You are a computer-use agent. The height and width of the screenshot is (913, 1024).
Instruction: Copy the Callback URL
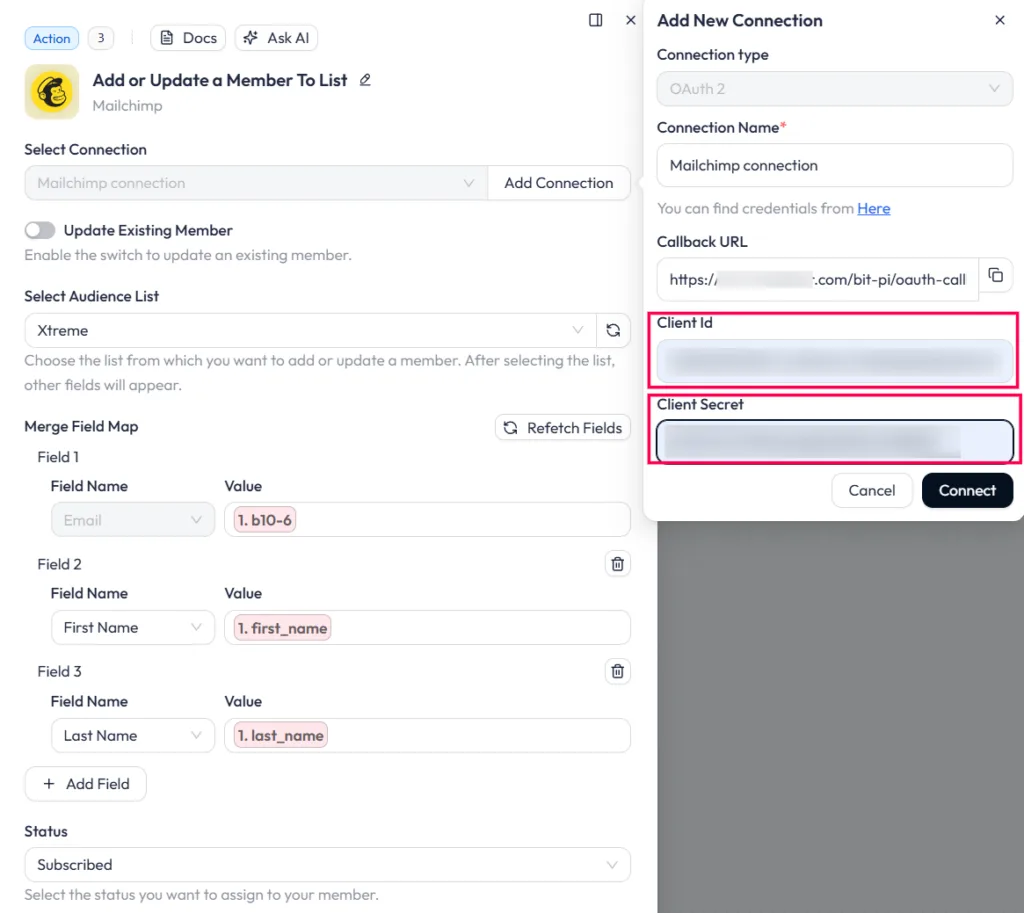tap(995, 276)
